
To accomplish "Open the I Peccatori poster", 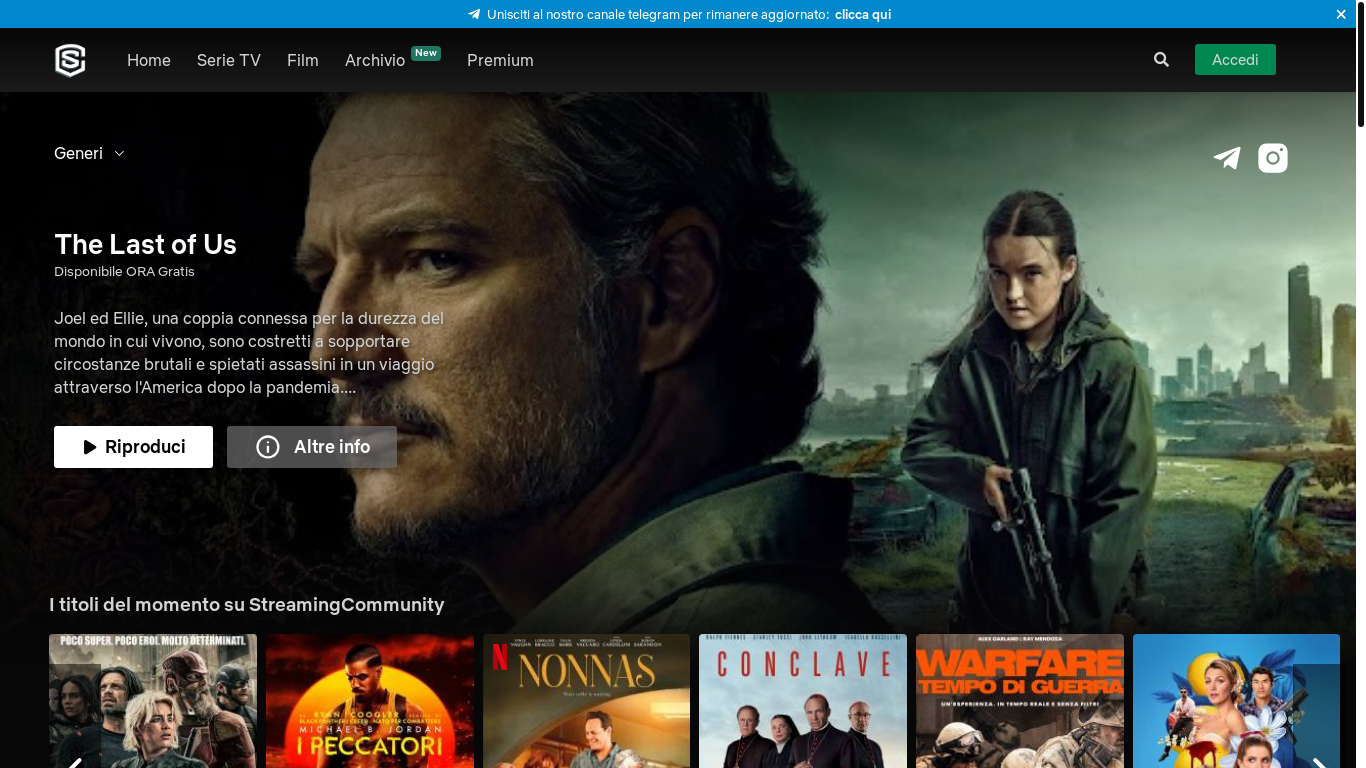I will (x=370, y=701).
